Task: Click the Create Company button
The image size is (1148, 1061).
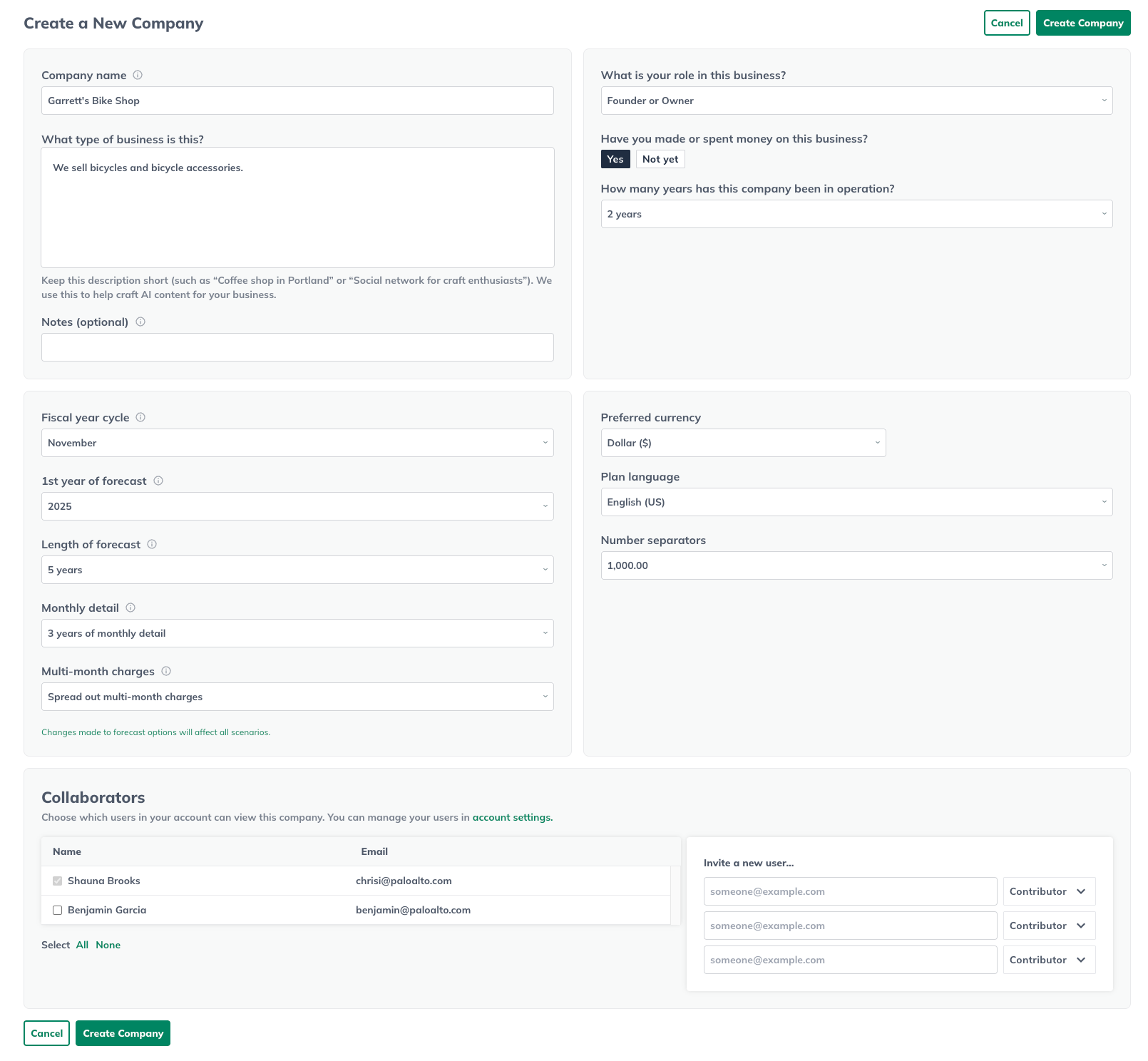Action: point(1082,23)
